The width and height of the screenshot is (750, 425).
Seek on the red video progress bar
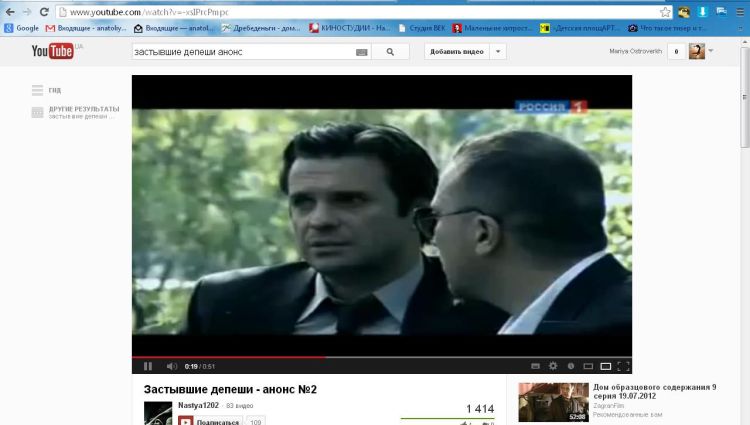pos(382,357)
